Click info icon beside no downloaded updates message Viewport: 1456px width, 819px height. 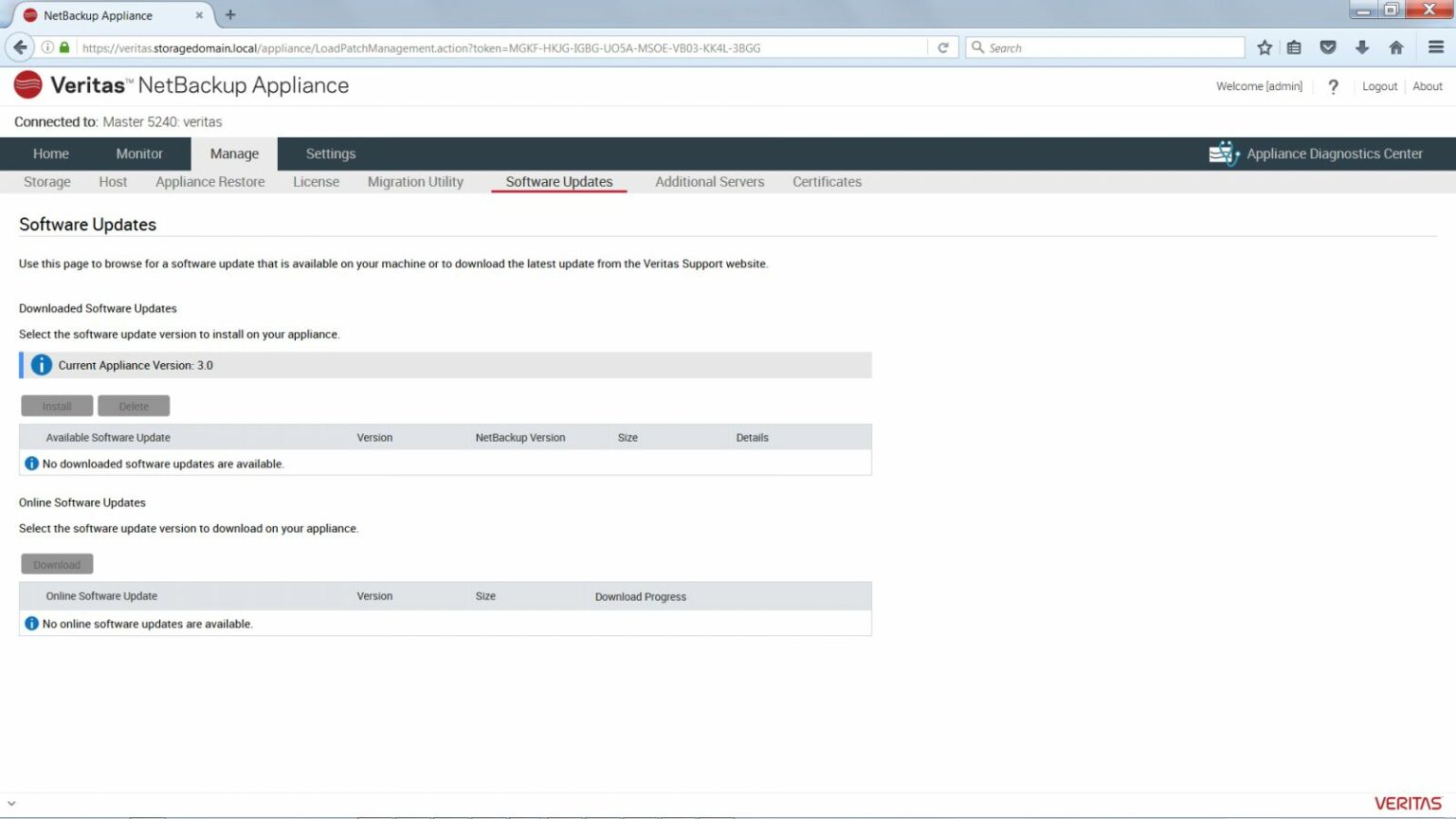[31, 464]
